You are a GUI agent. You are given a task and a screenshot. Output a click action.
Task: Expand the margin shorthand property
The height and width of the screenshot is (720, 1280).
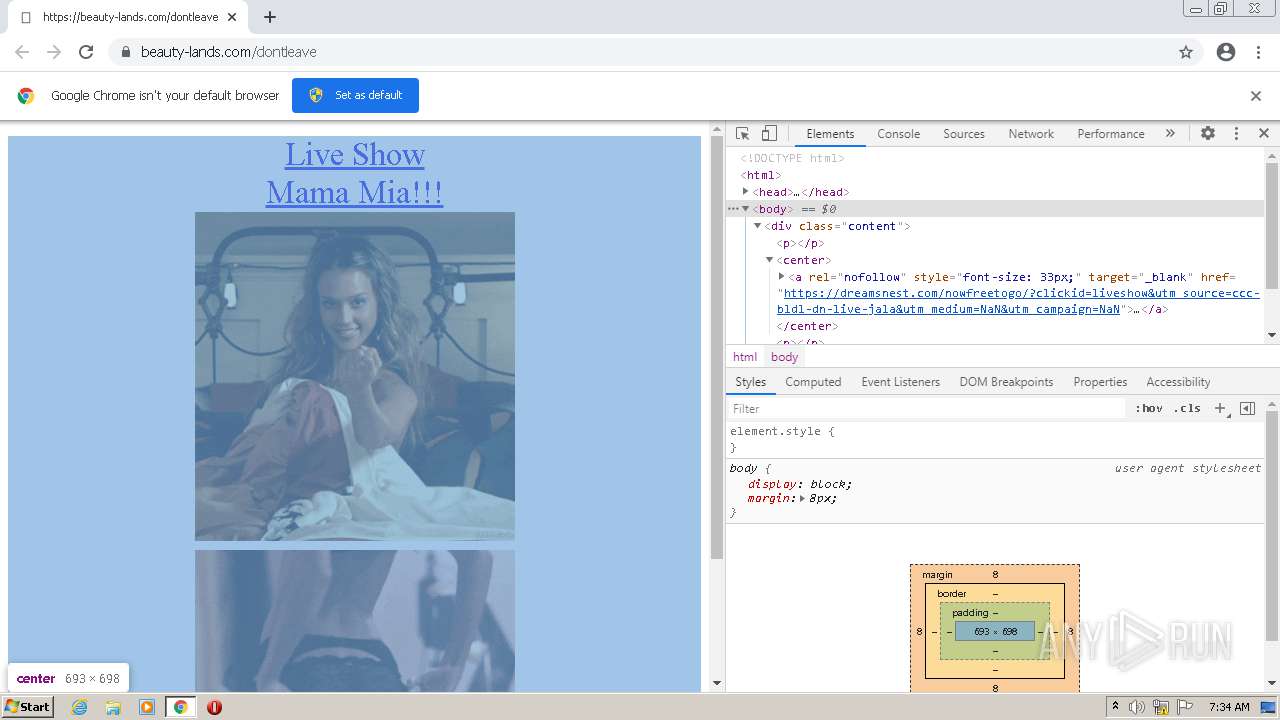click(802, 498)
